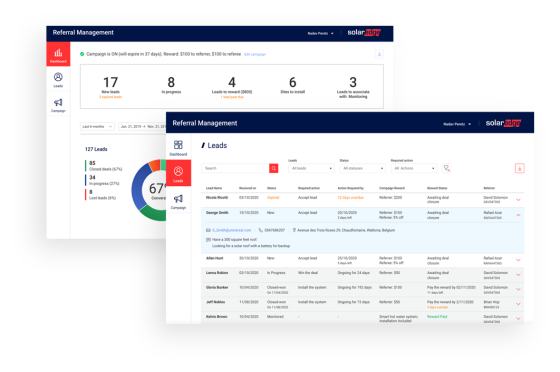Click the red search magnifier button
This screenshot has height=372, width=560.
click(274, 168)
